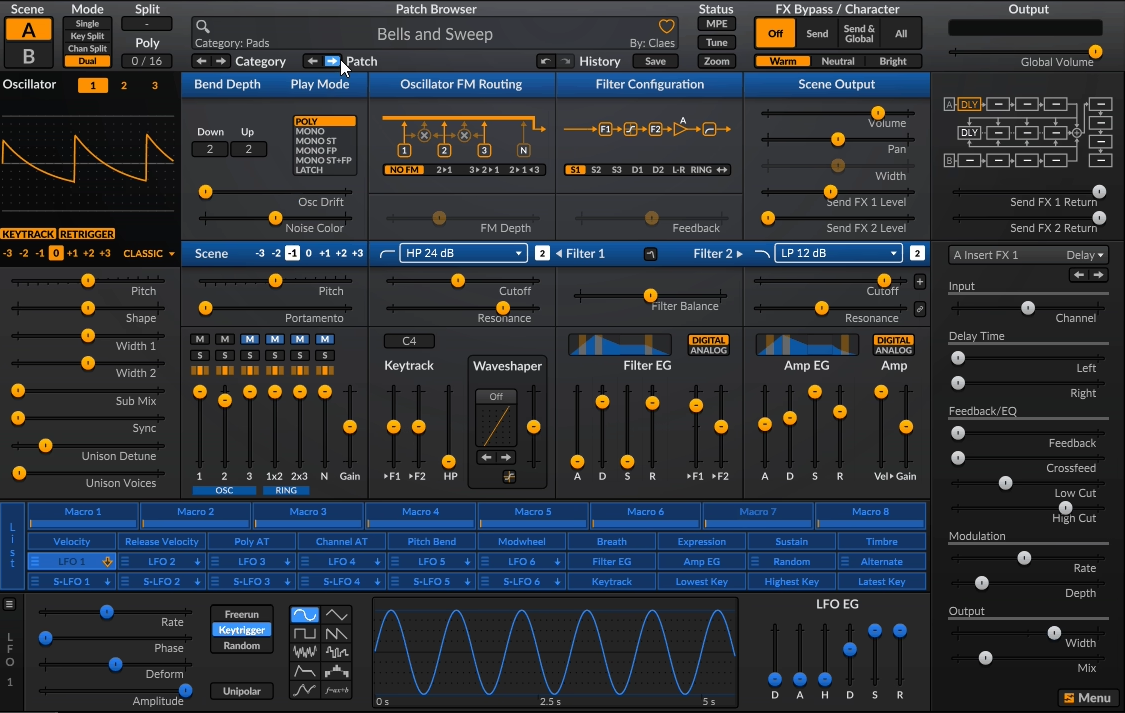Click the Save patch button

tap(655, 61)
